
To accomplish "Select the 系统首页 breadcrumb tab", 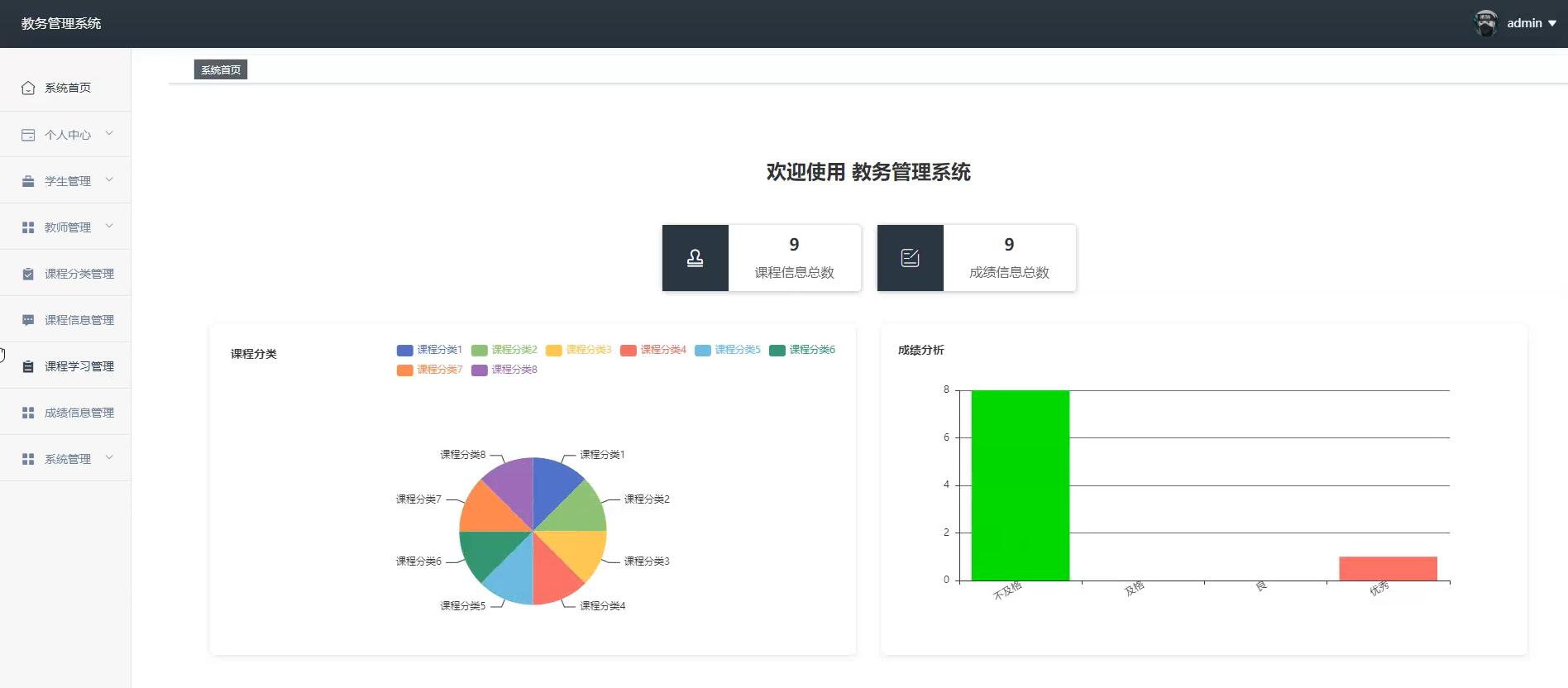I will point(221,70).
